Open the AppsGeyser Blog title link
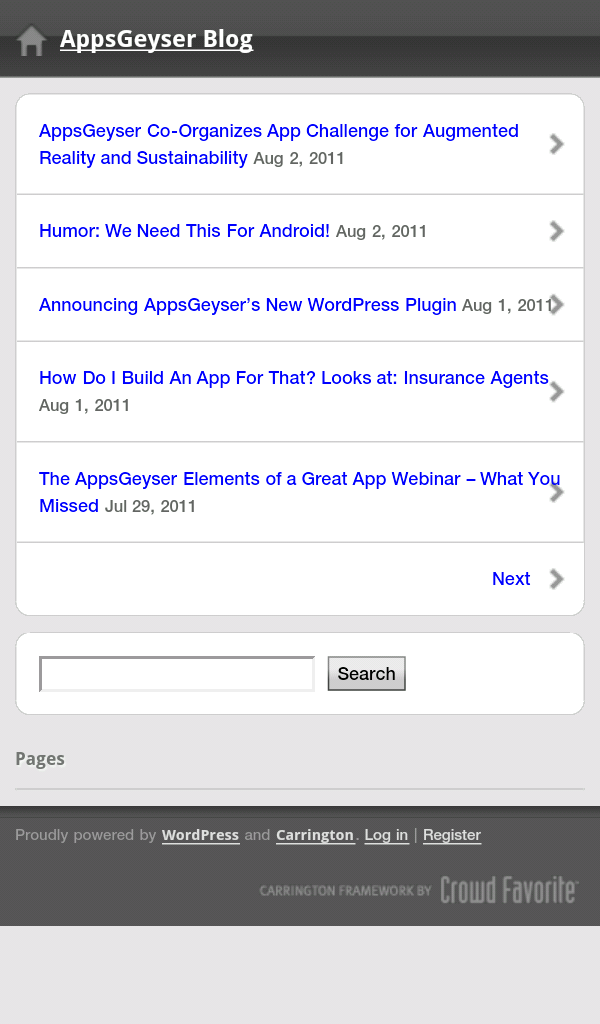 coord(156,39)
